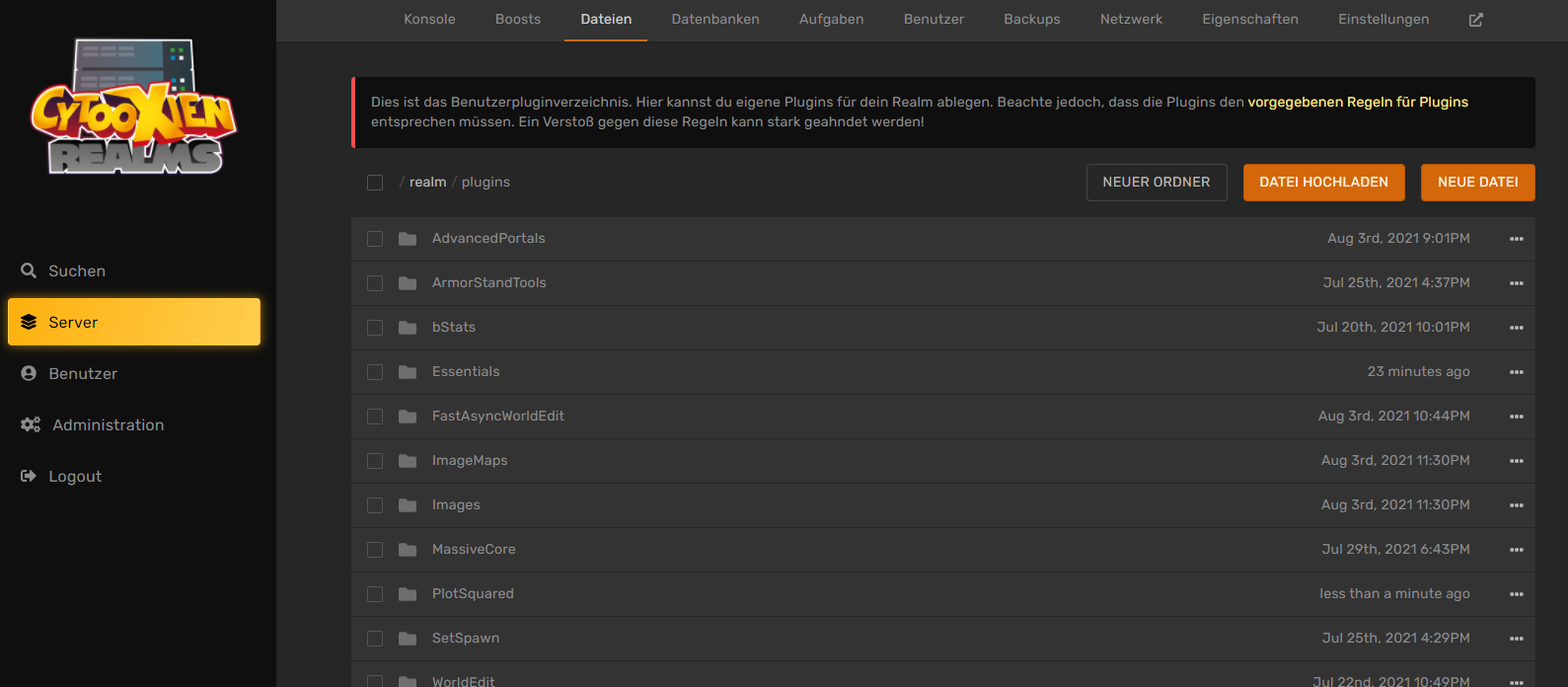Check the bStats folder checkbox

(x=375, y=328)
